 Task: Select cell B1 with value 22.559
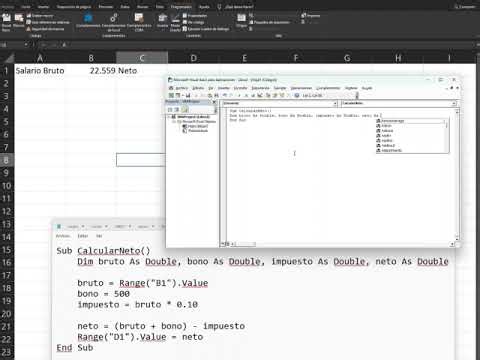[x=91, y=71]
